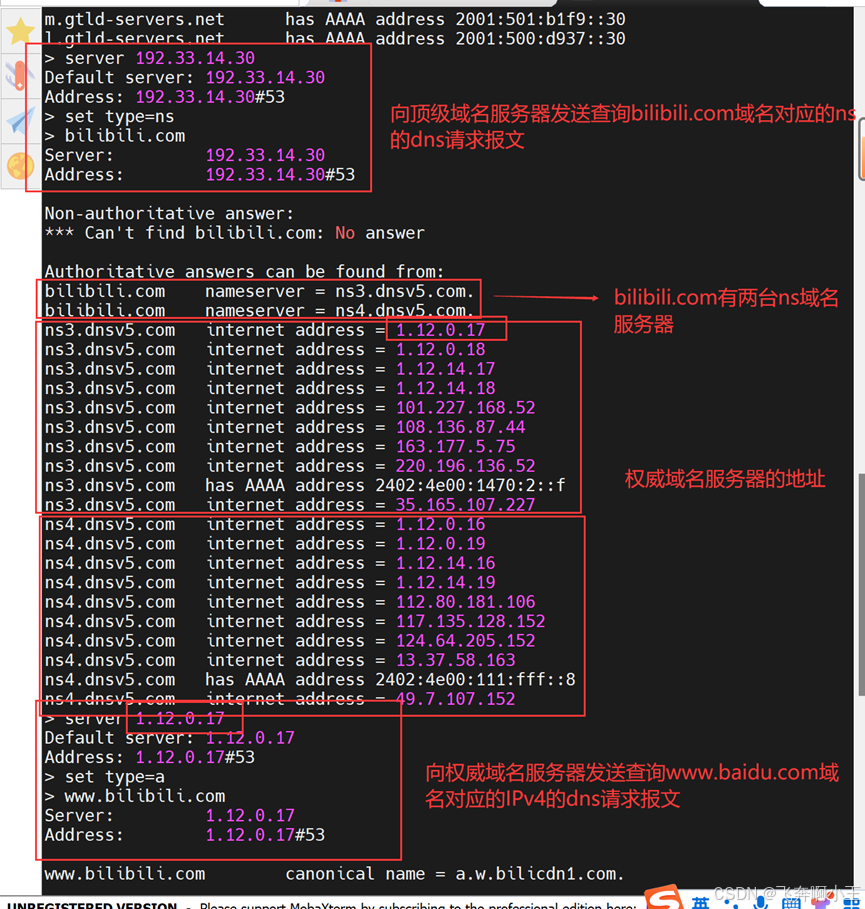This screenshot has height=909, width=865.
Task: Click the Sogou voice input microphone icon
Action: pos(761,903)
